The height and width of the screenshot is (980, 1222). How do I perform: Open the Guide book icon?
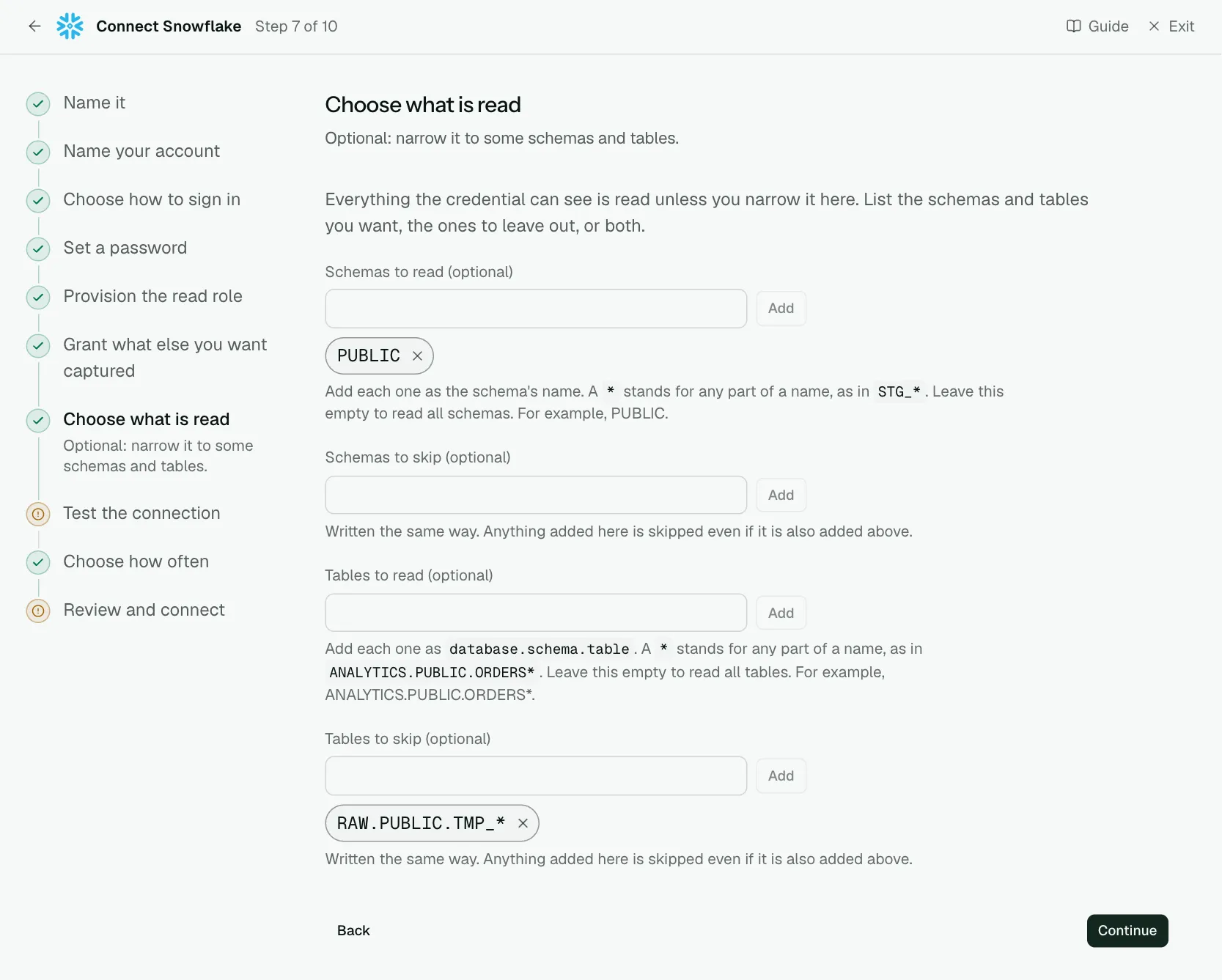(1073, 26)
